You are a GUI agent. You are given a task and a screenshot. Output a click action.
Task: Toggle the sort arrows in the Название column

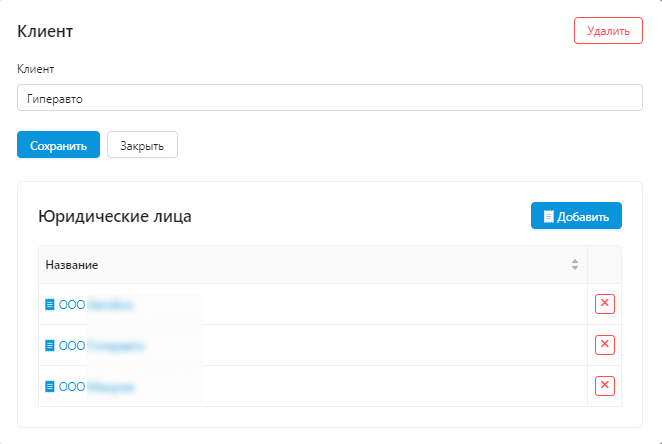(575, 265)
